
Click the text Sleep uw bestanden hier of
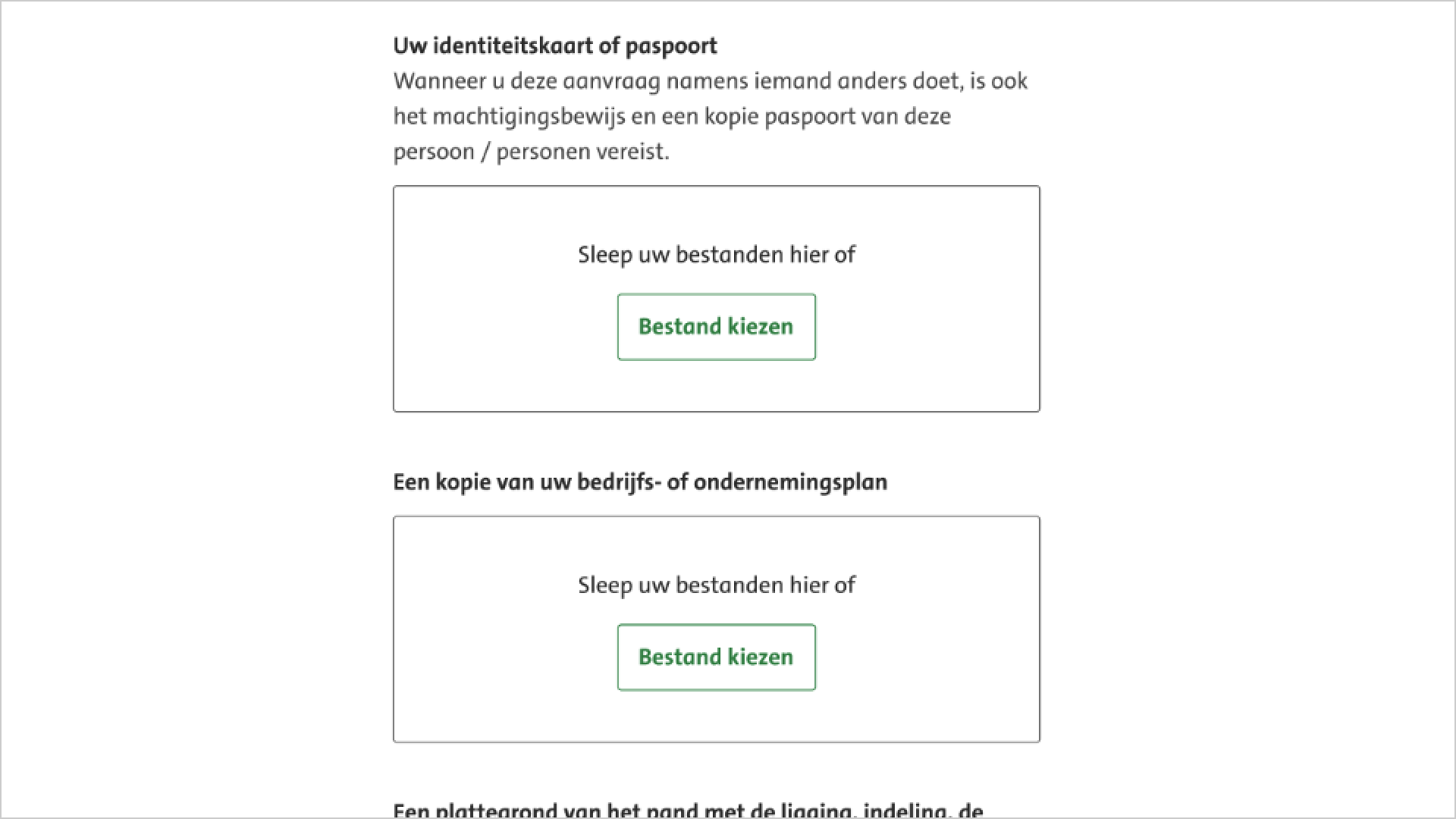[716, 255]
